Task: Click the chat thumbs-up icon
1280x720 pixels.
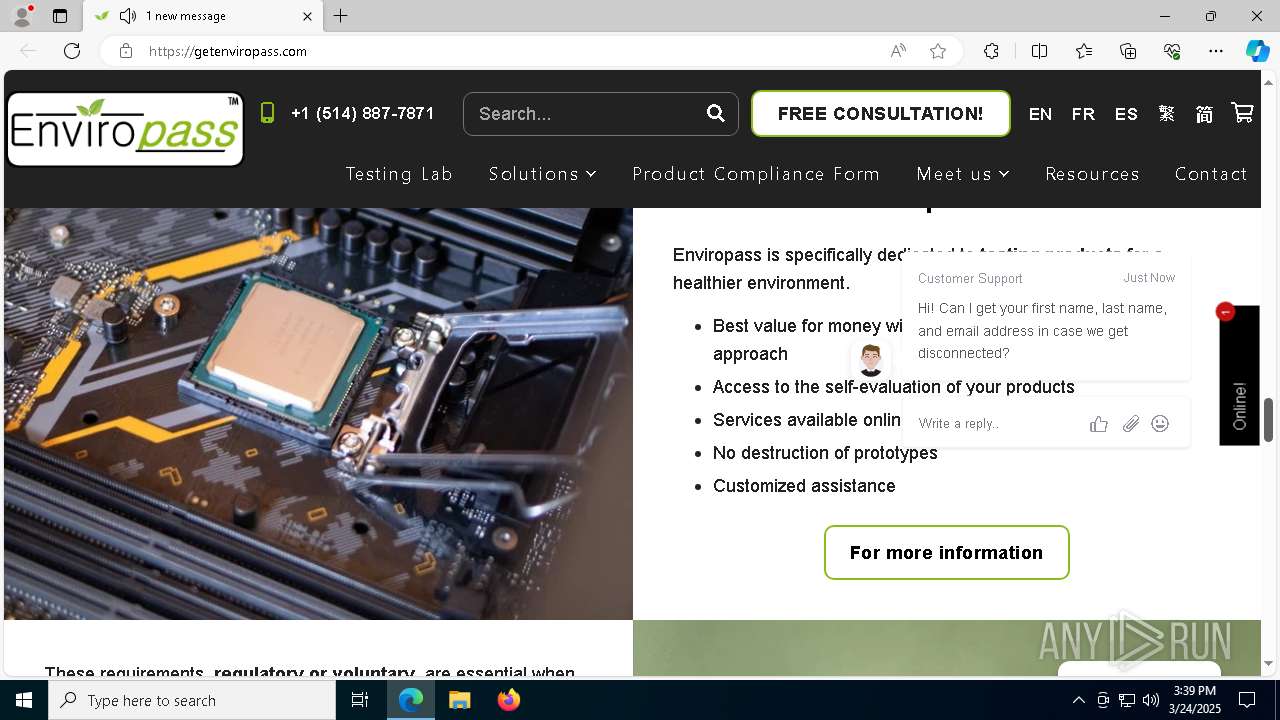Action: point(1099,424)
